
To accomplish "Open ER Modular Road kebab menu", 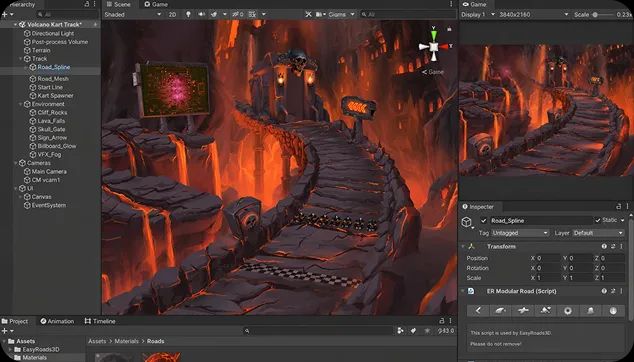I will [x=621, y=291].
